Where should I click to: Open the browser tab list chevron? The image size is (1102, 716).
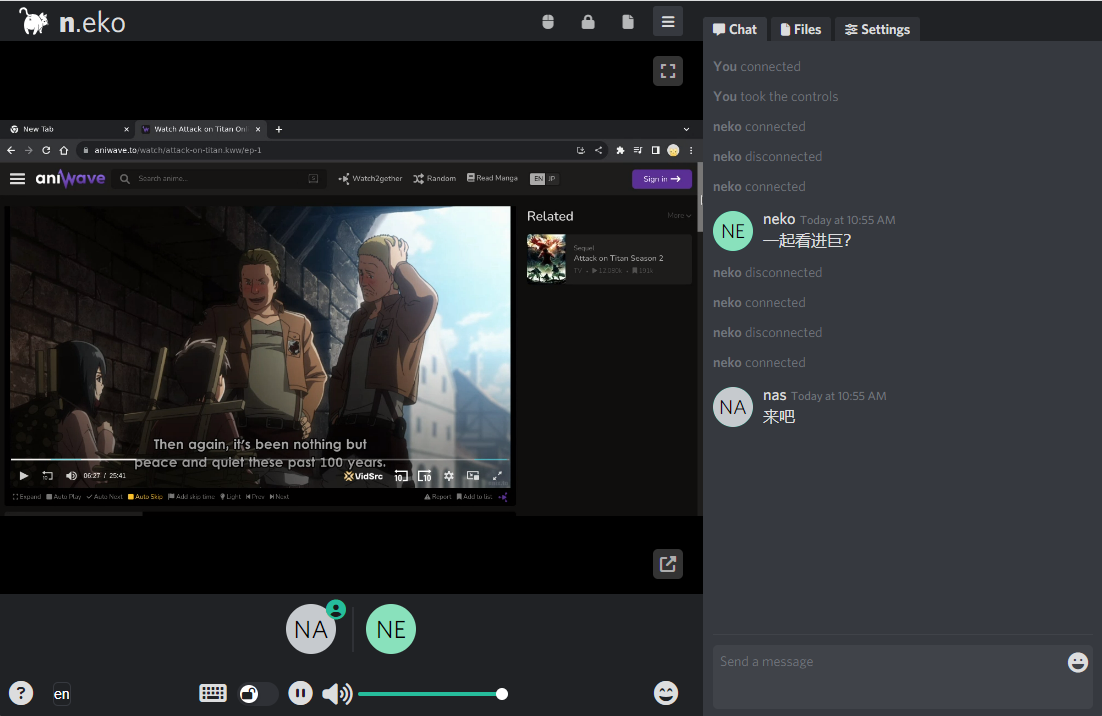click(x=686, y=129)
